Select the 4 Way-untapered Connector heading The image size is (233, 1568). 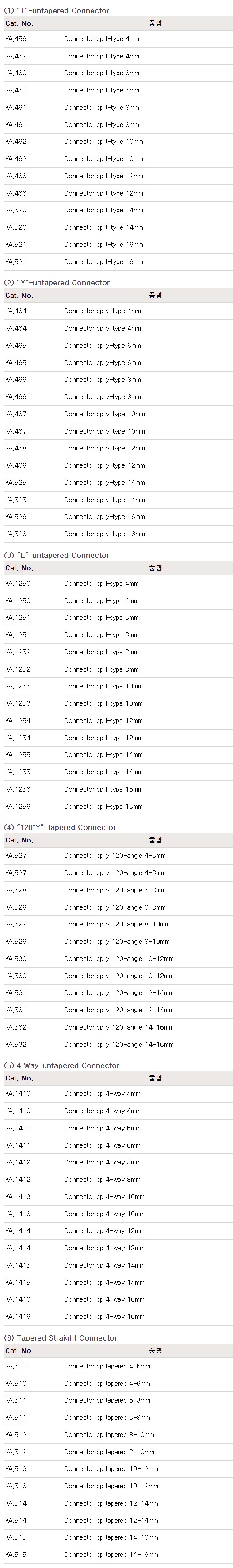(x=62, y=1065)
